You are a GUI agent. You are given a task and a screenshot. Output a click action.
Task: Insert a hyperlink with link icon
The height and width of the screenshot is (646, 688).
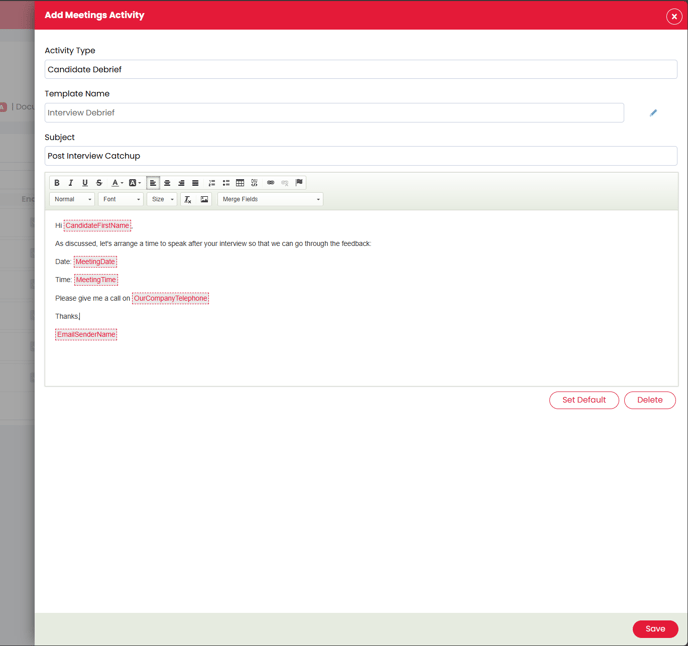[271, 183]
